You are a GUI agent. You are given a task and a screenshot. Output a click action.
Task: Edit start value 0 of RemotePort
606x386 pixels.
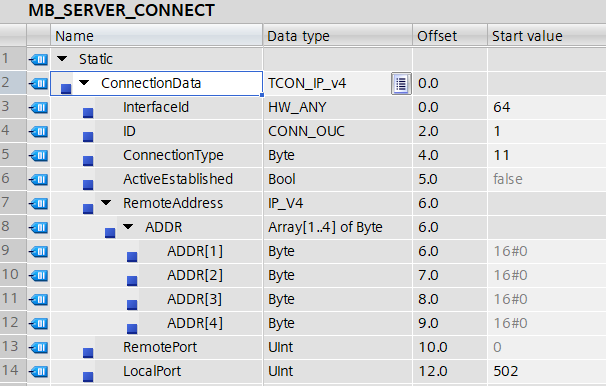547,347
